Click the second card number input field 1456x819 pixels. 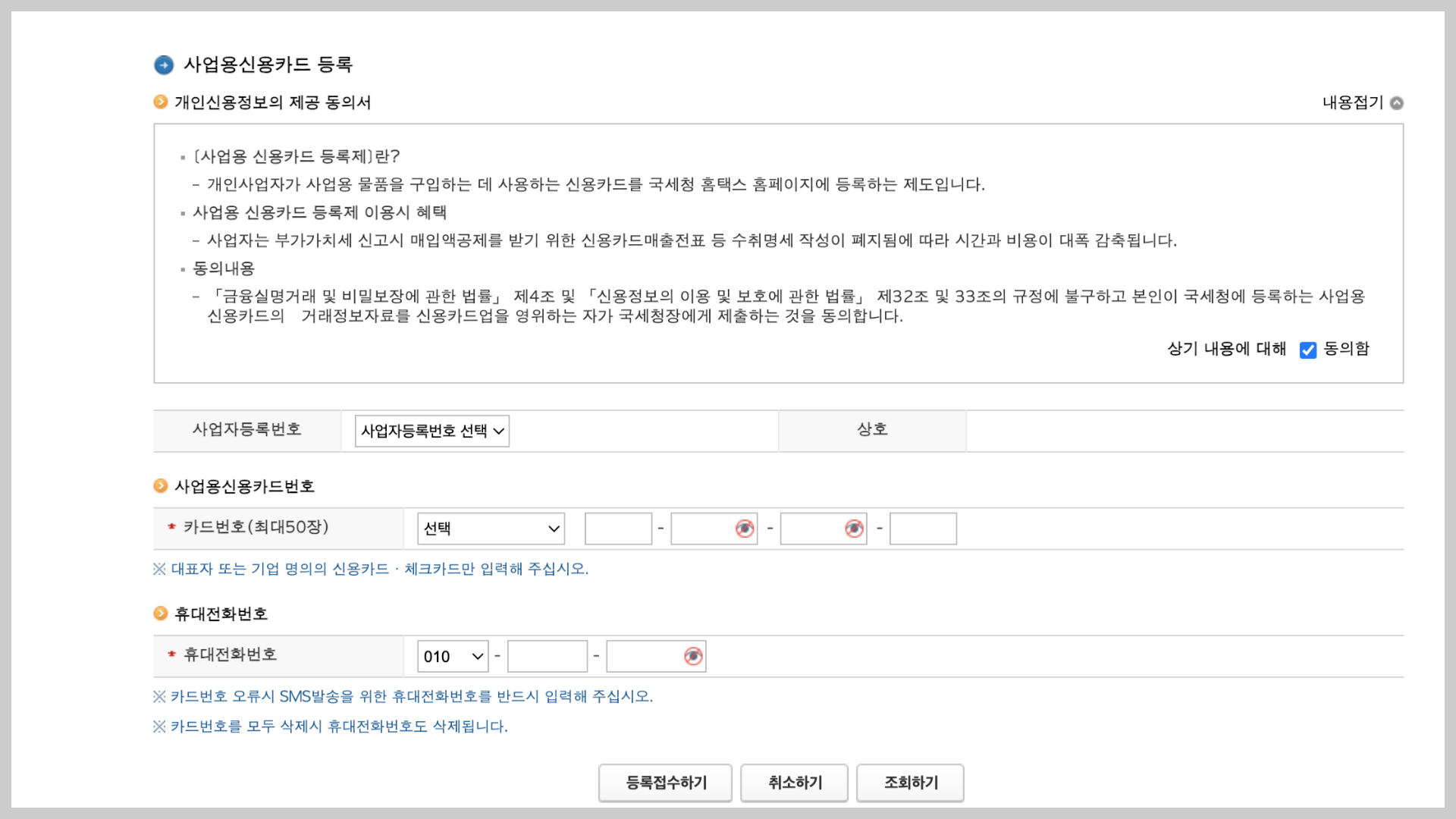(x=702, y=529)
